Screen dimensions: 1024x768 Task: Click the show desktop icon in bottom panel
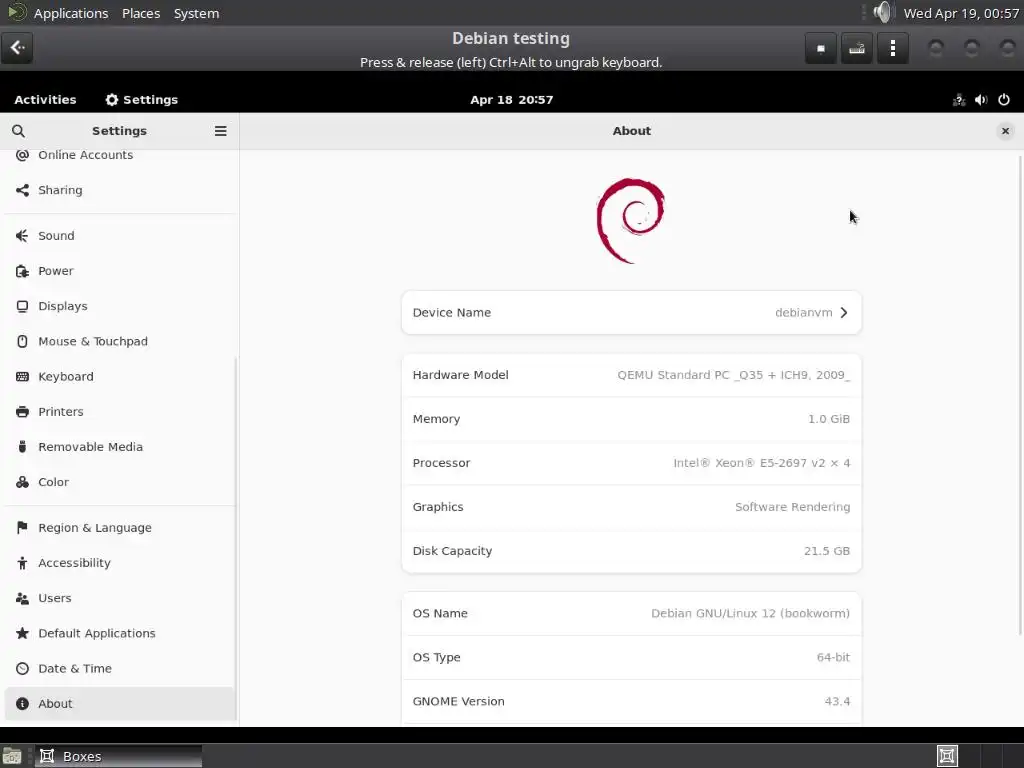coord(12,756)
